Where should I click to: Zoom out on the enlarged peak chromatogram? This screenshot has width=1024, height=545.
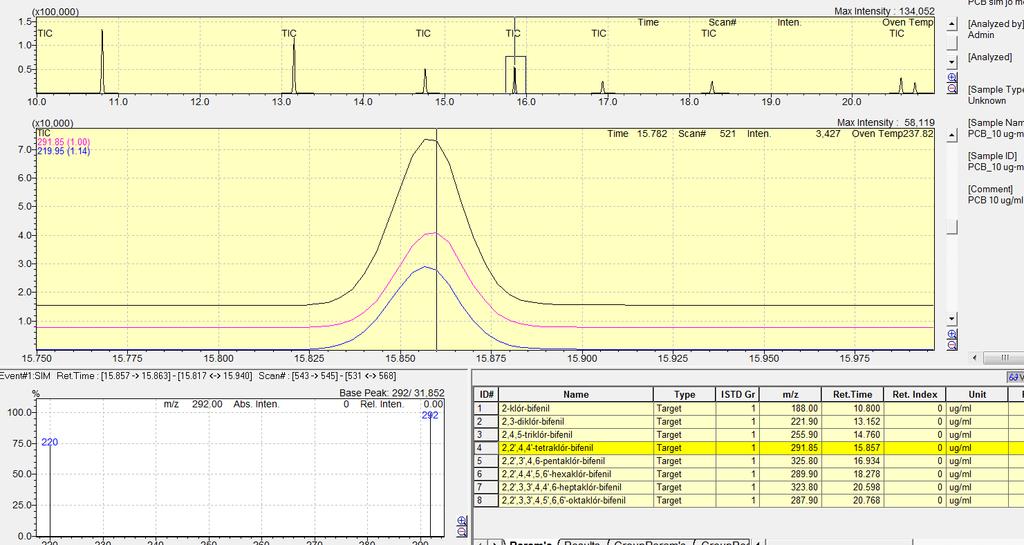[x=952, y=345]
